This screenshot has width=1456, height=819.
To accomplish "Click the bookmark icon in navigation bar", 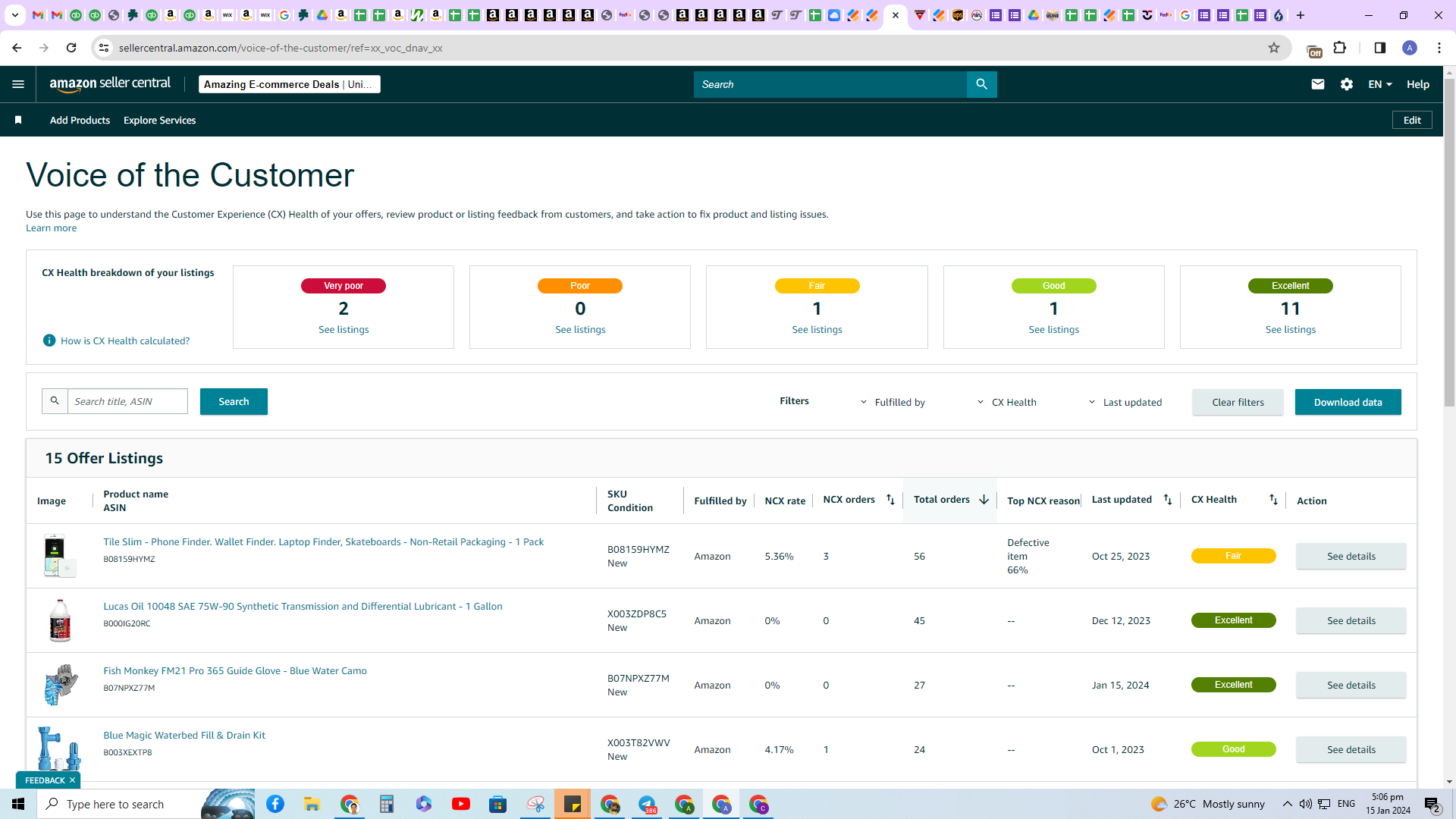I will 18,120.
